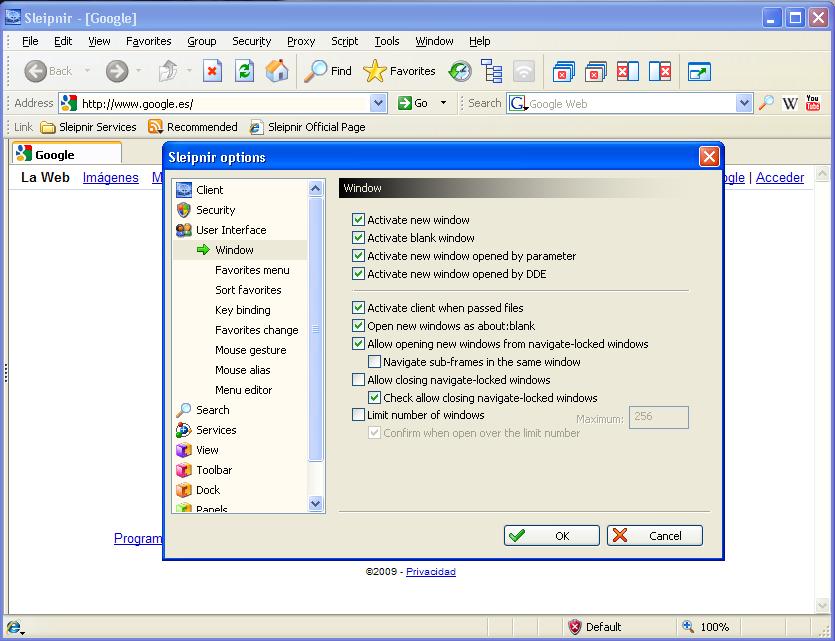
Task: Close the Sleipnir options dialog
Action: [709, 157]
